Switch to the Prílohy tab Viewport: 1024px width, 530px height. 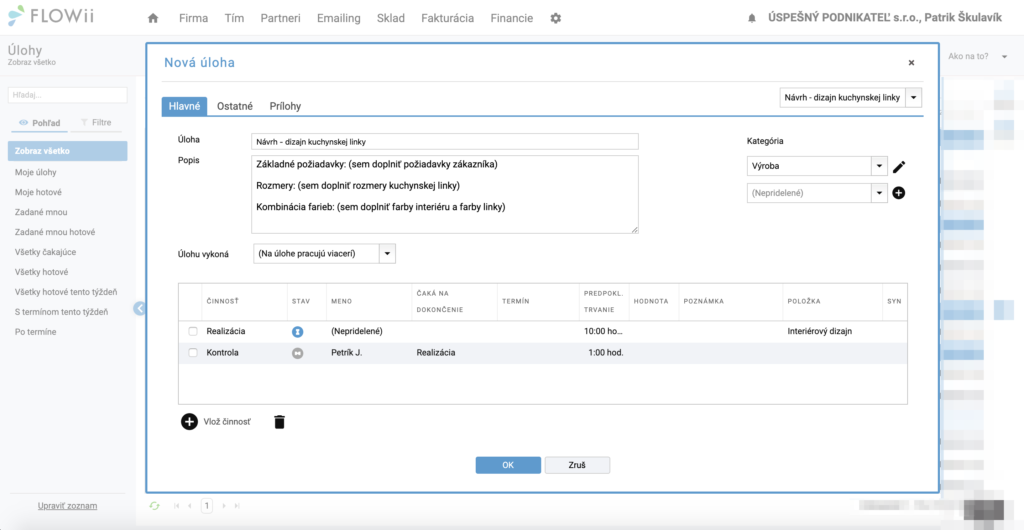[285, 106]
